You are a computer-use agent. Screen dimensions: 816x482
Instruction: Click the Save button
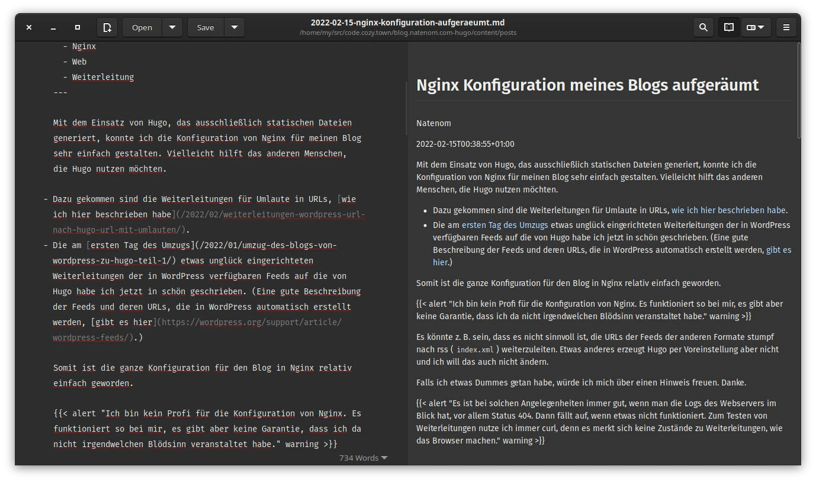tap(206, 28)
